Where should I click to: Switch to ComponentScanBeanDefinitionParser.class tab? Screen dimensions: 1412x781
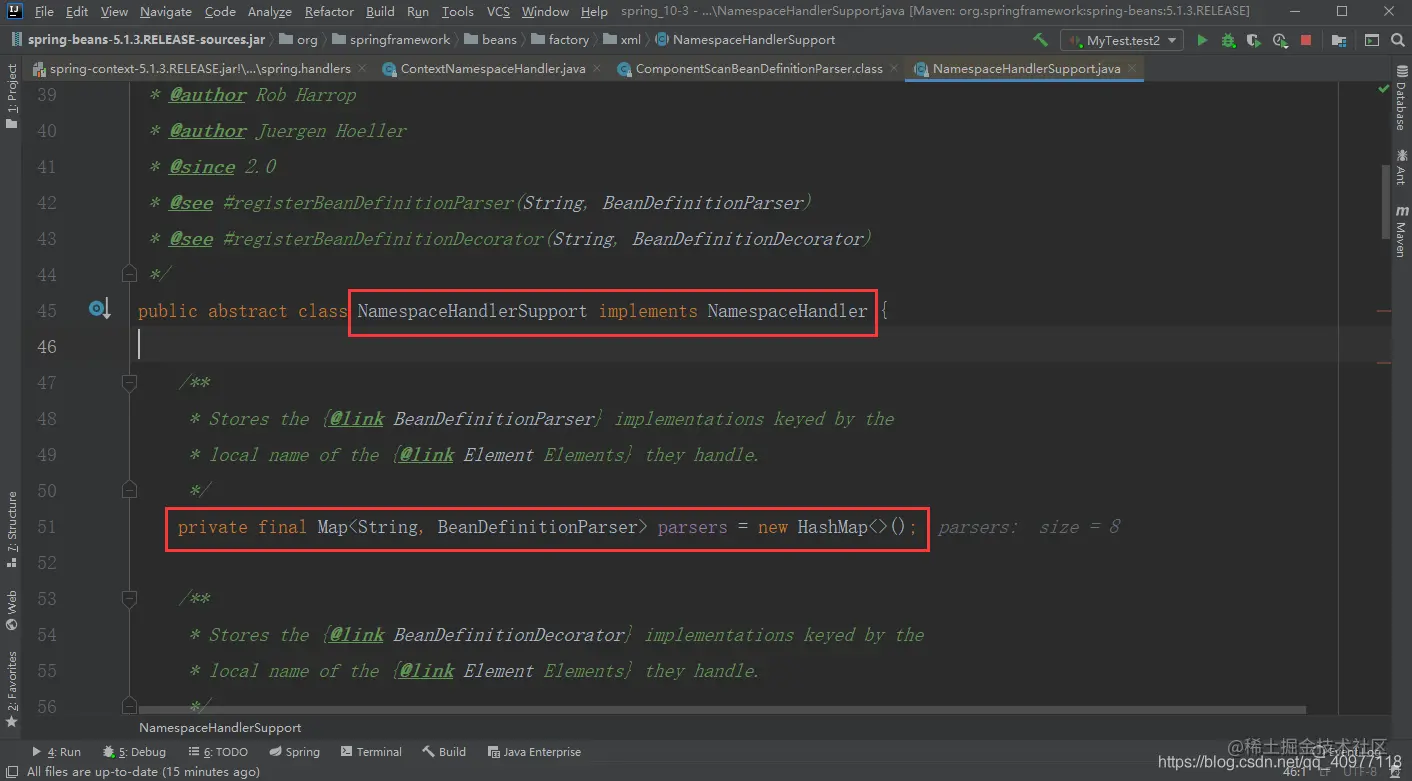[758, 69]
